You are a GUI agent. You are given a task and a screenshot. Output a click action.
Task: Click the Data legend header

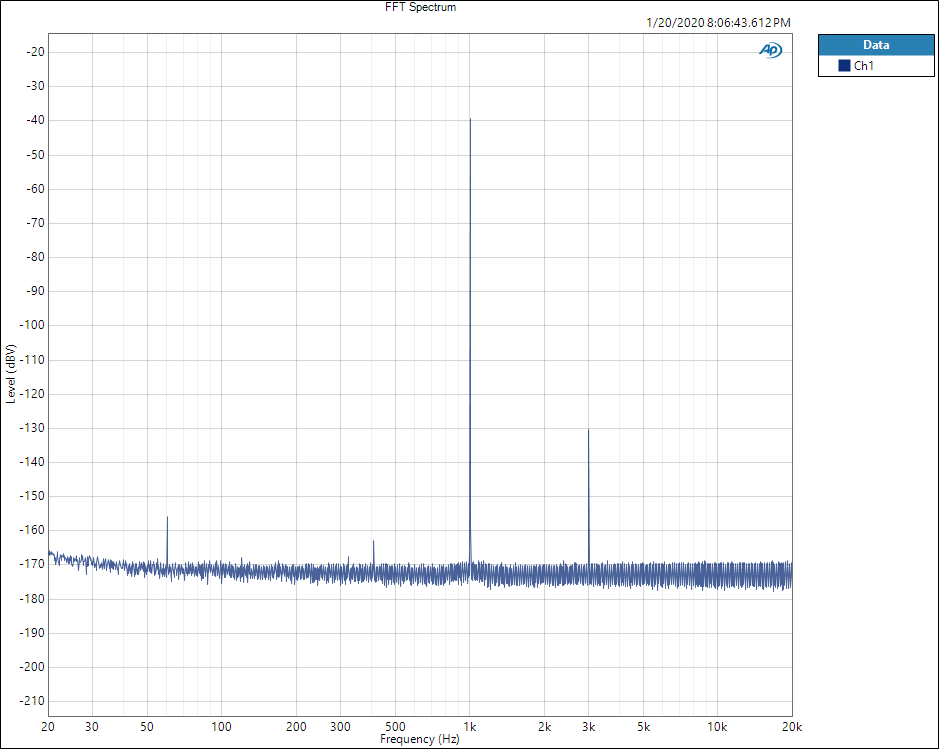(876, 45)
